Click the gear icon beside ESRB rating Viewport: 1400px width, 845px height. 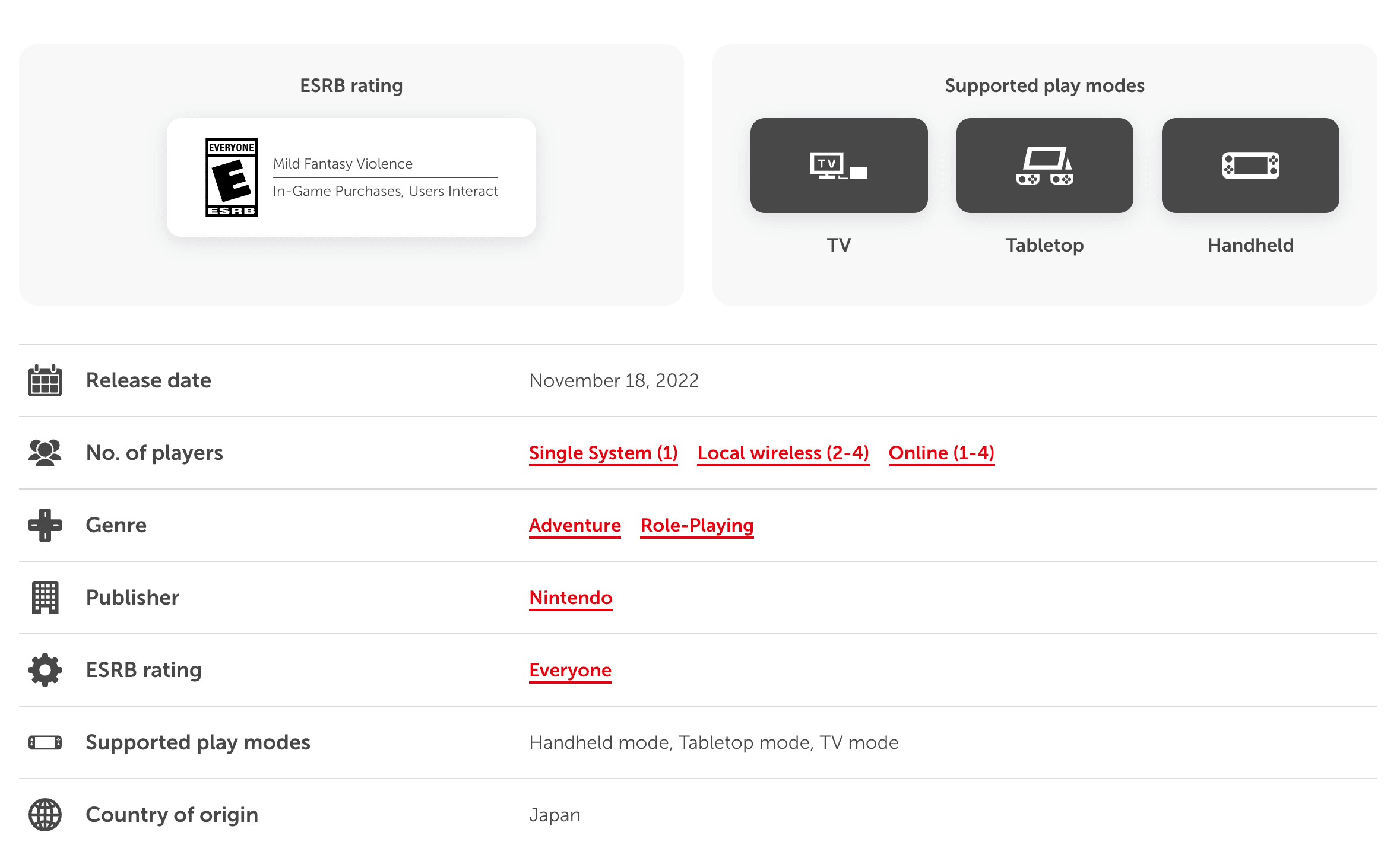tap(45, 670)
